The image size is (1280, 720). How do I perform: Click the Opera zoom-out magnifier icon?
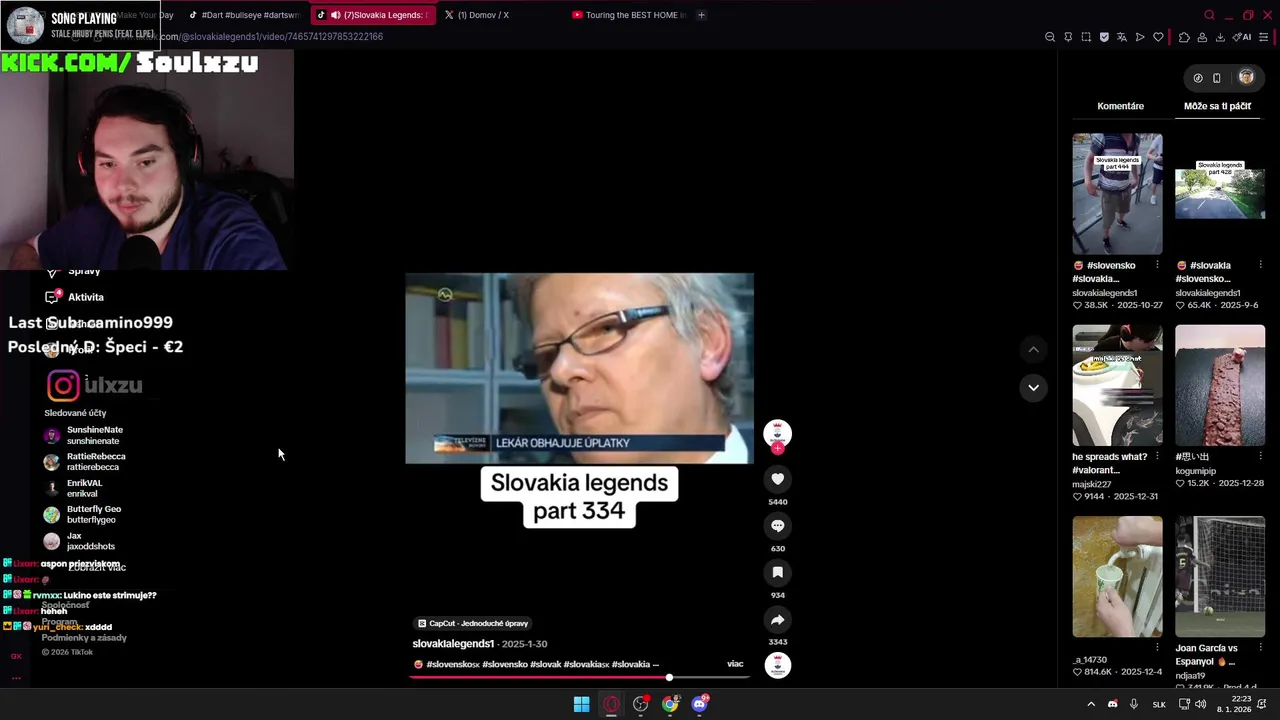(x=1050, y=37)
